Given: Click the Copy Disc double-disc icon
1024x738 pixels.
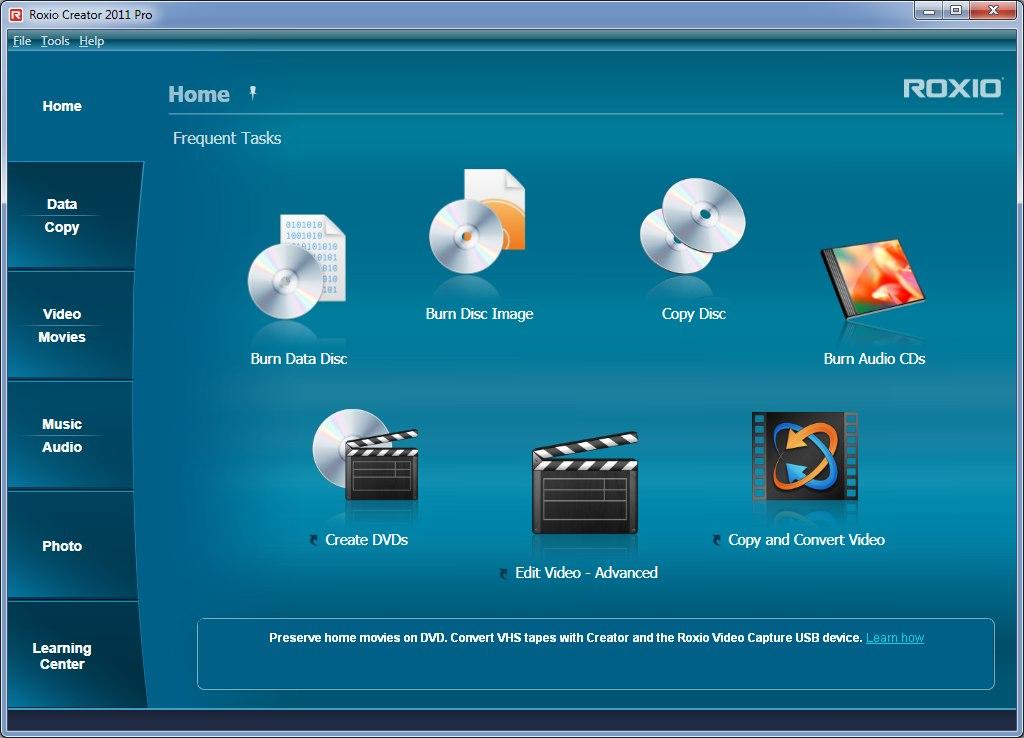Looking at the screenshot, I should (x=693, y=228).
